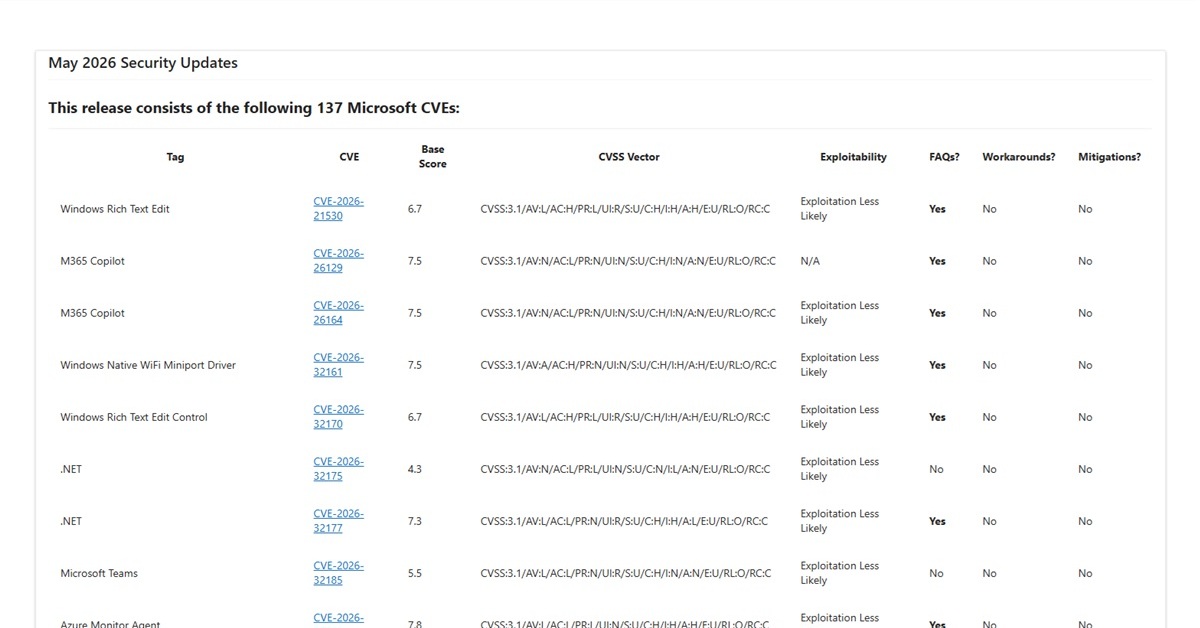Click the 7.3 base score value
This screenshot has height=628, width=1200.
pos(415,521)
